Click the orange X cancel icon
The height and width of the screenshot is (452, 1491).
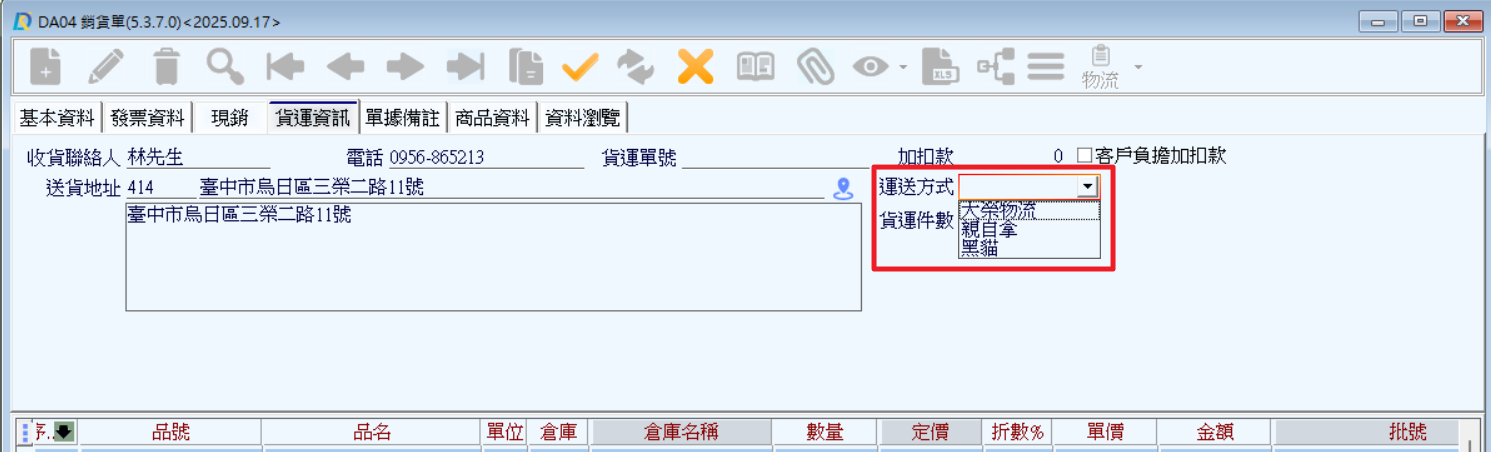click(695, 67)
